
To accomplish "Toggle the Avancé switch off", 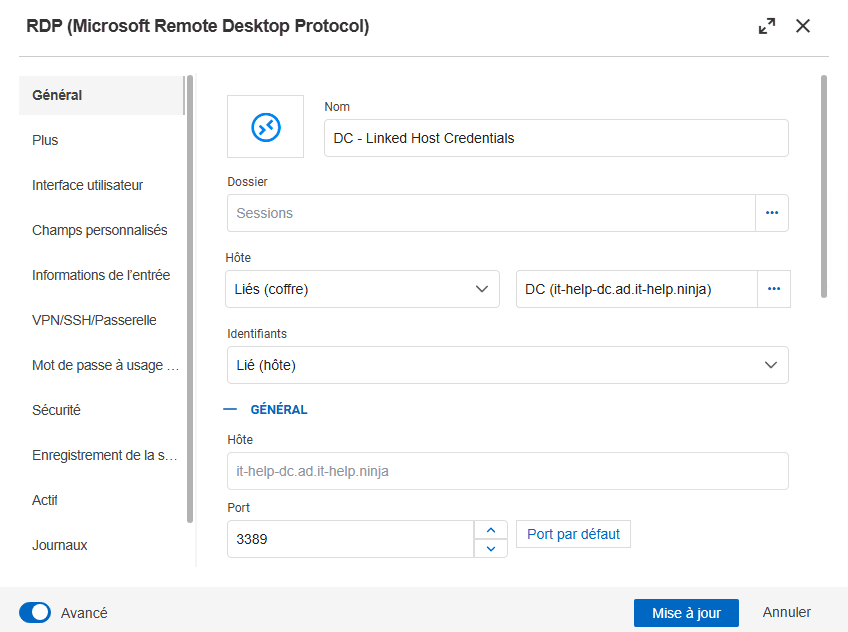I will pos(35,612).
